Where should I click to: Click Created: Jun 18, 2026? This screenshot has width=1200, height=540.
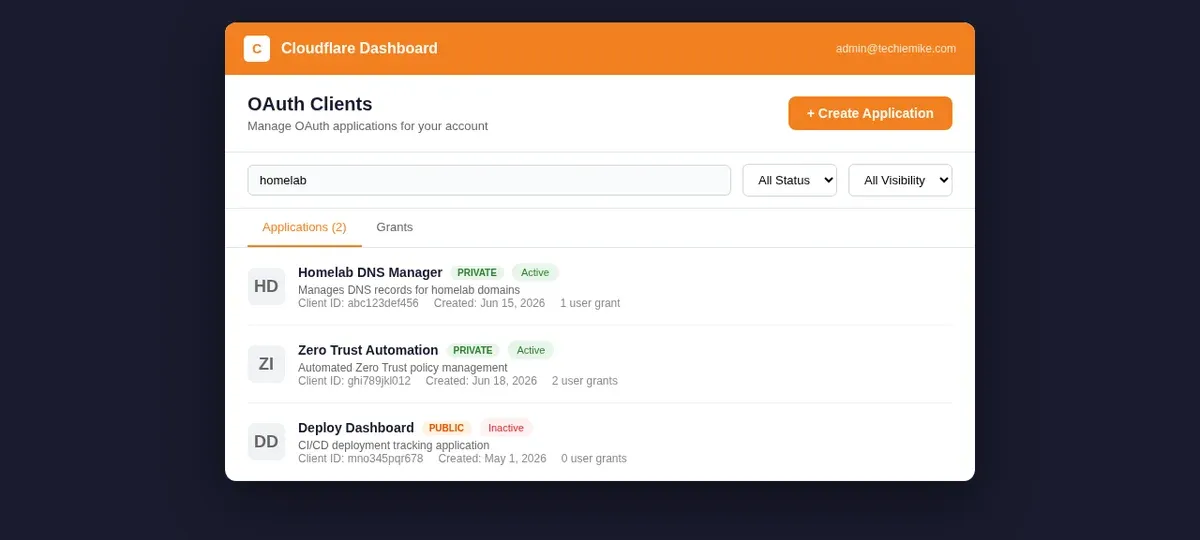(481, 381)
